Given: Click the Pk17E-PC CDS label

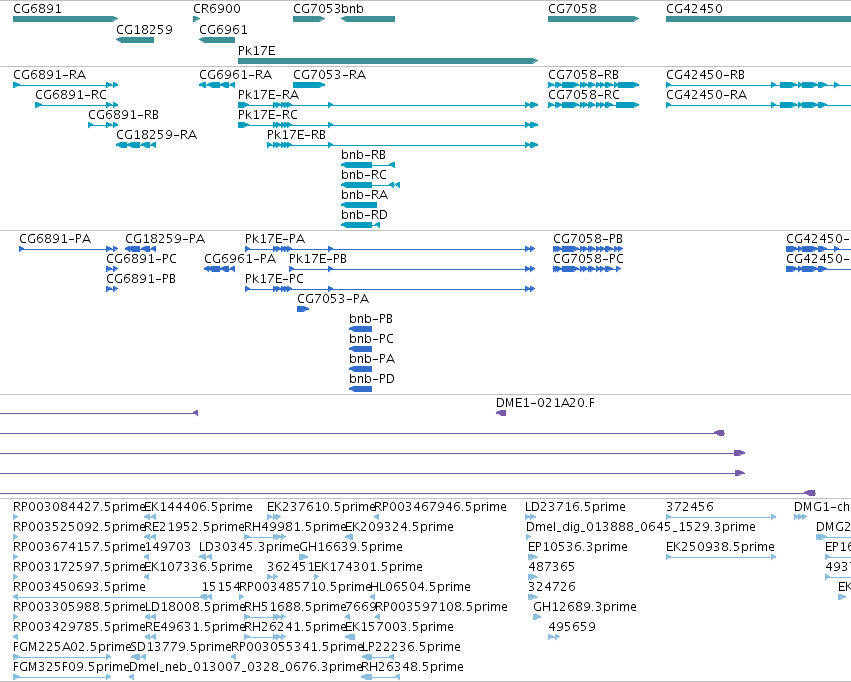Looking at the screenshot, I should pyautogui.click(x=274, y=279).
